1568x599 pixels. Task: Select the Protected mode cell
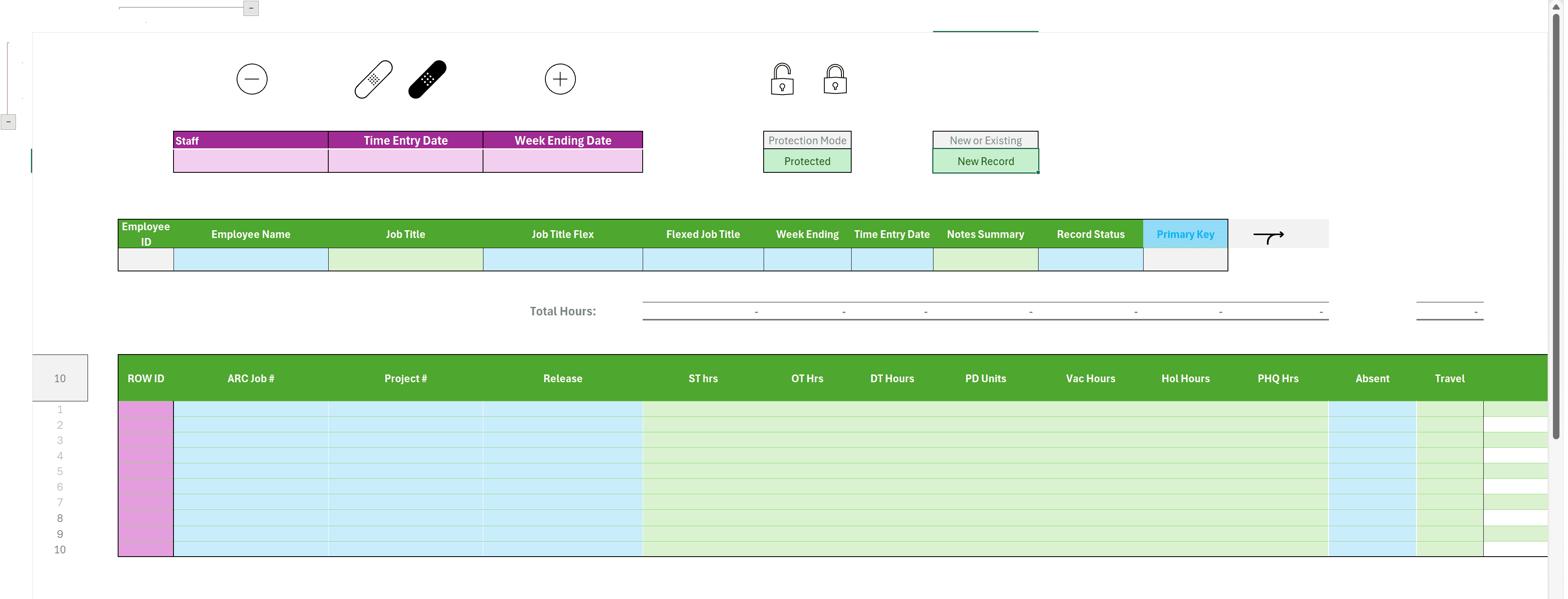(x=806, y=161)
